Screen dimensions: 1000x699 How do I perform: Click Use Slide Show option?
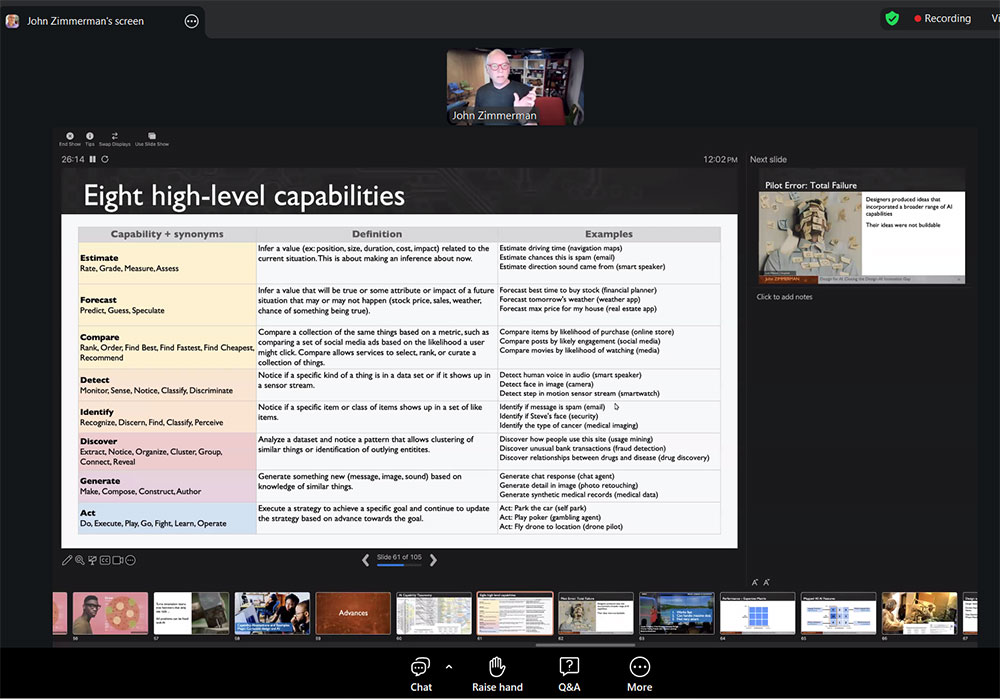point(152,136)
